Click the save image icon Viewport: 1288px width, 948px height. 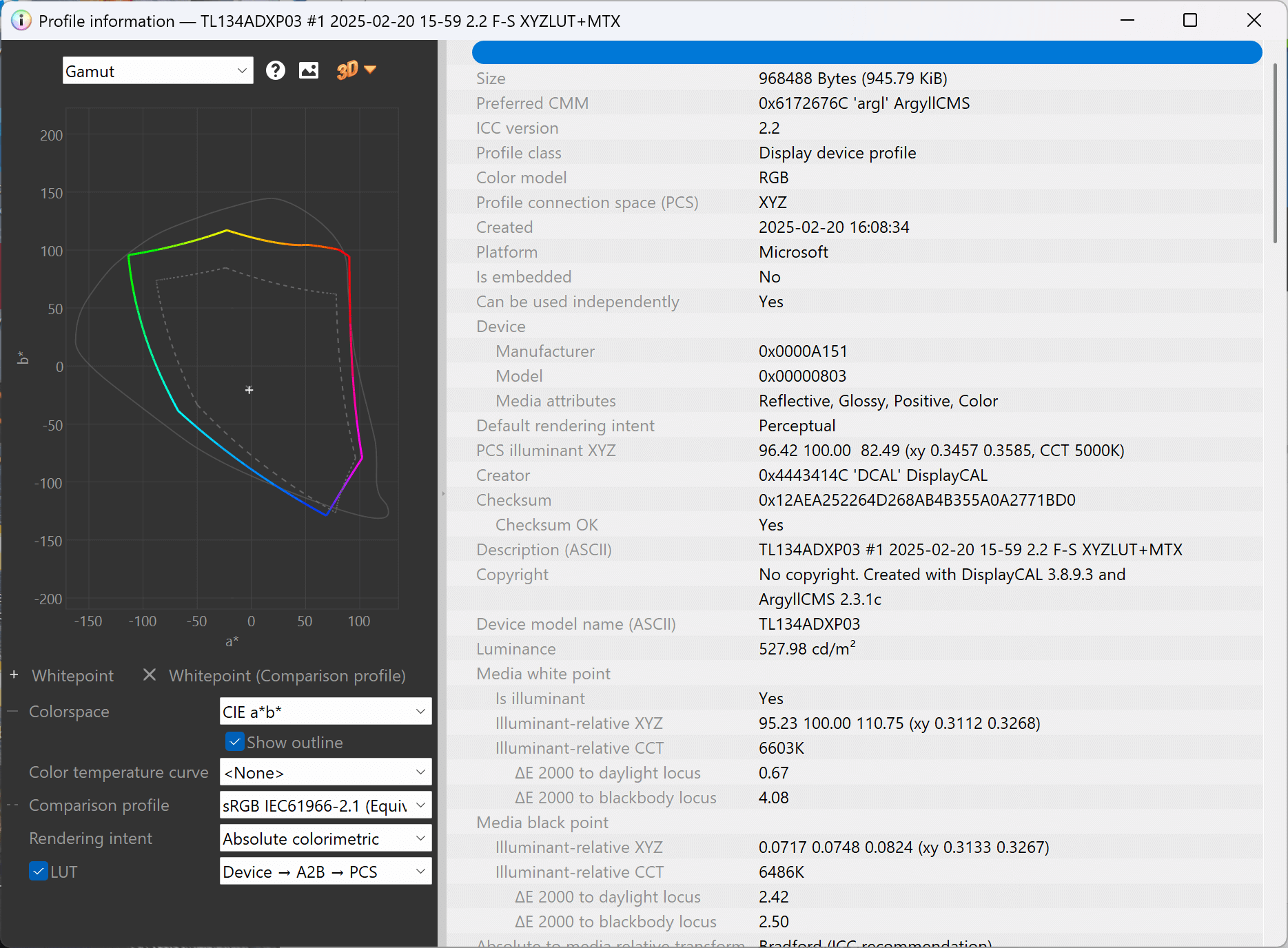pyautogui.click(x=309, y=70)
